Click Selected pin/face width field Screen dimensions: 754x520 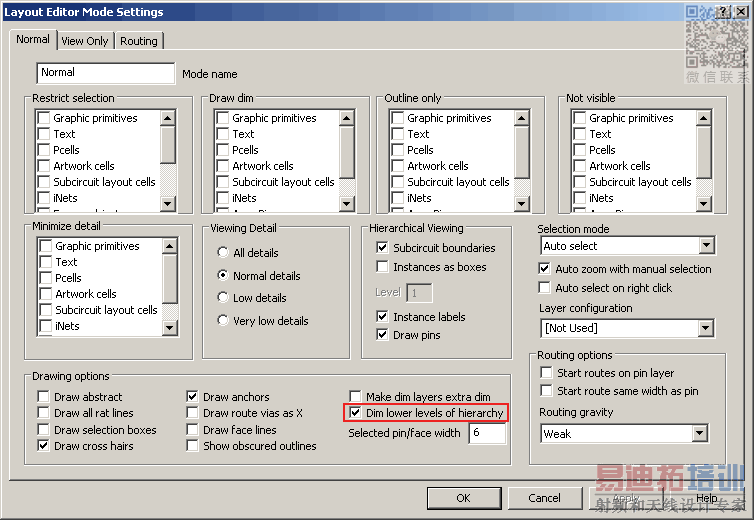(x=487, y=433)
